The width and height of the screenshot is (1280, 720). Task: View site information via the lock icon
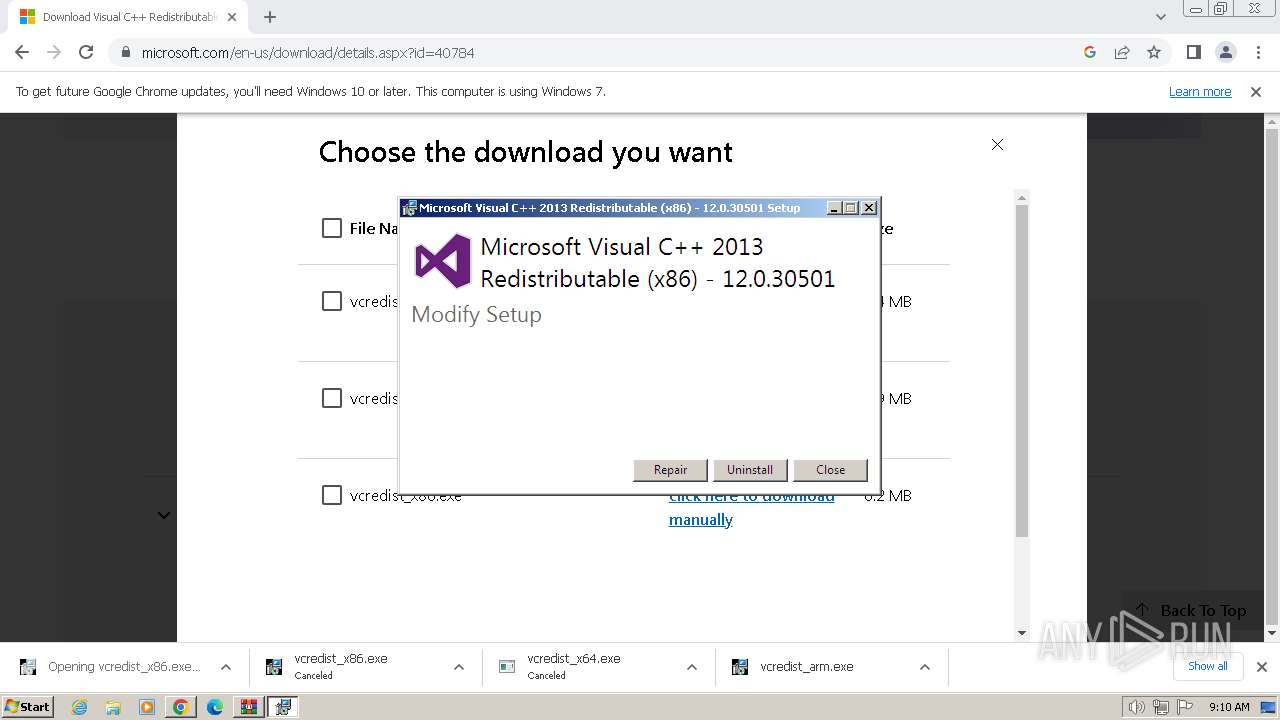point(126,52)
